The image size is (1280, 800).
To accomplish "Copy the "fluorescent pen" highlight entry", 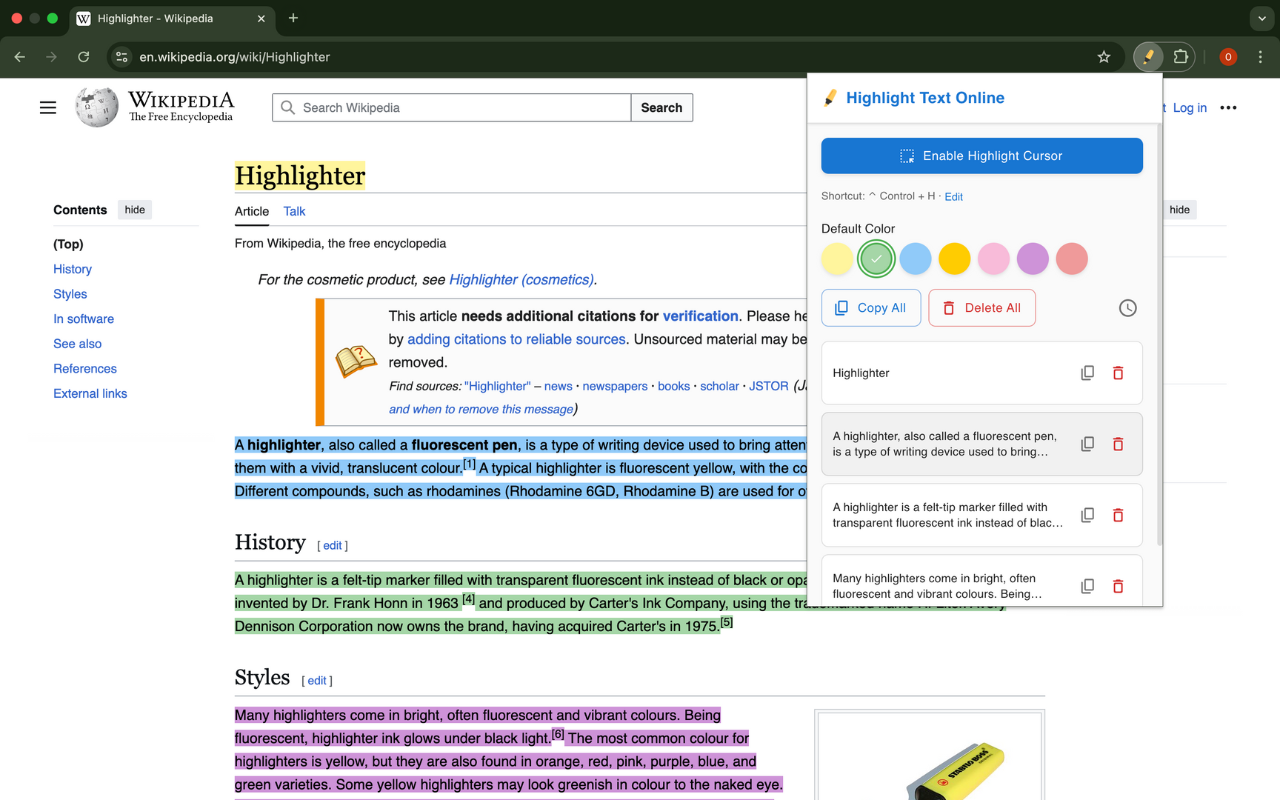I will (x=1087, y=444).
